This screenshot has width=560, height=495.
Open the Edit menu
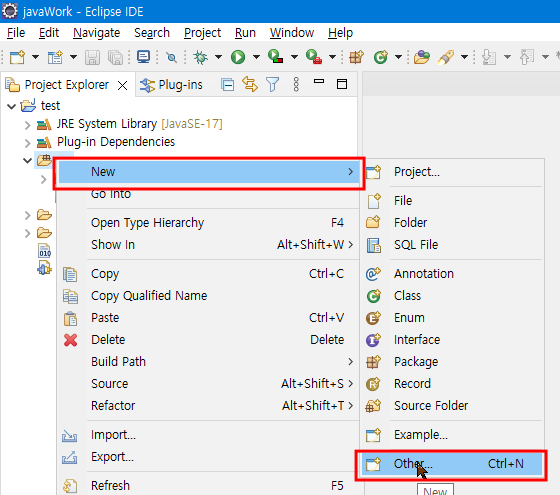49,33
